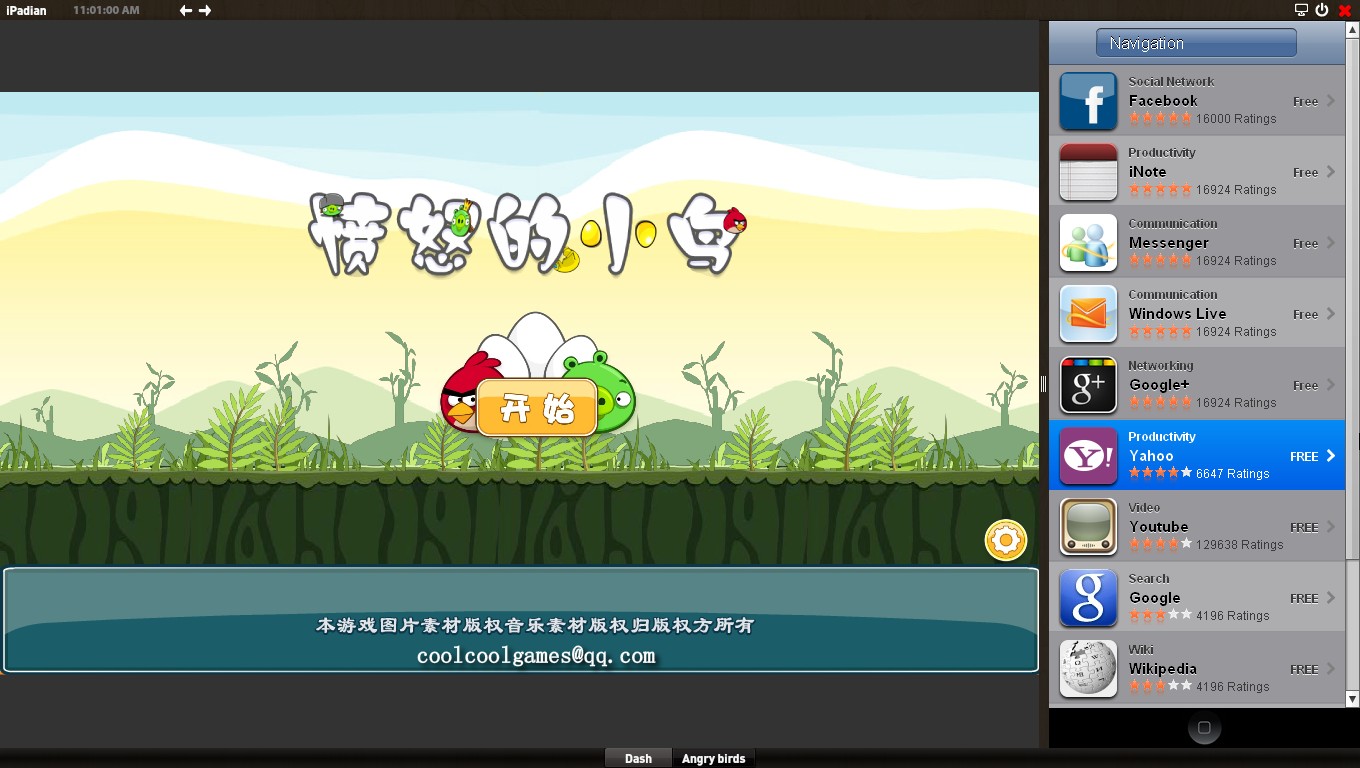This screenshot has width=1360, height=768.
Task: Expand Google+ entry chevron
Action: coord(1331,385)
